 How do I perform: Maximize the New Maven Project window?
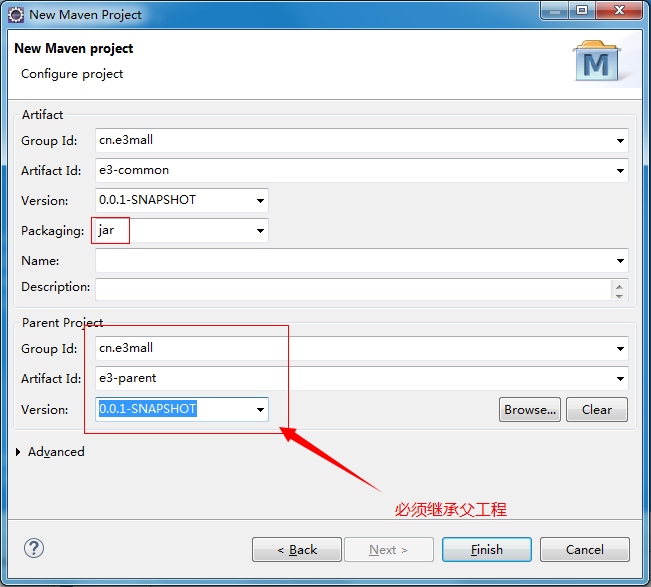[x=582, y=10]
